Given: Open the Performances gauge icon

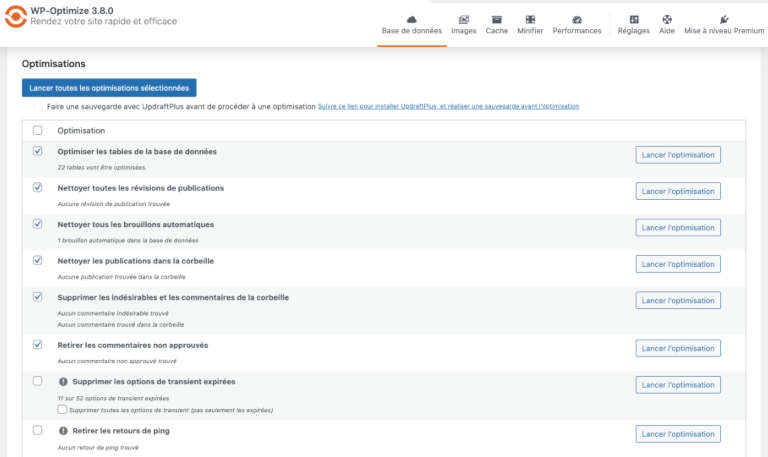Looking at the screenshot, I should click(x=577, y=19).
